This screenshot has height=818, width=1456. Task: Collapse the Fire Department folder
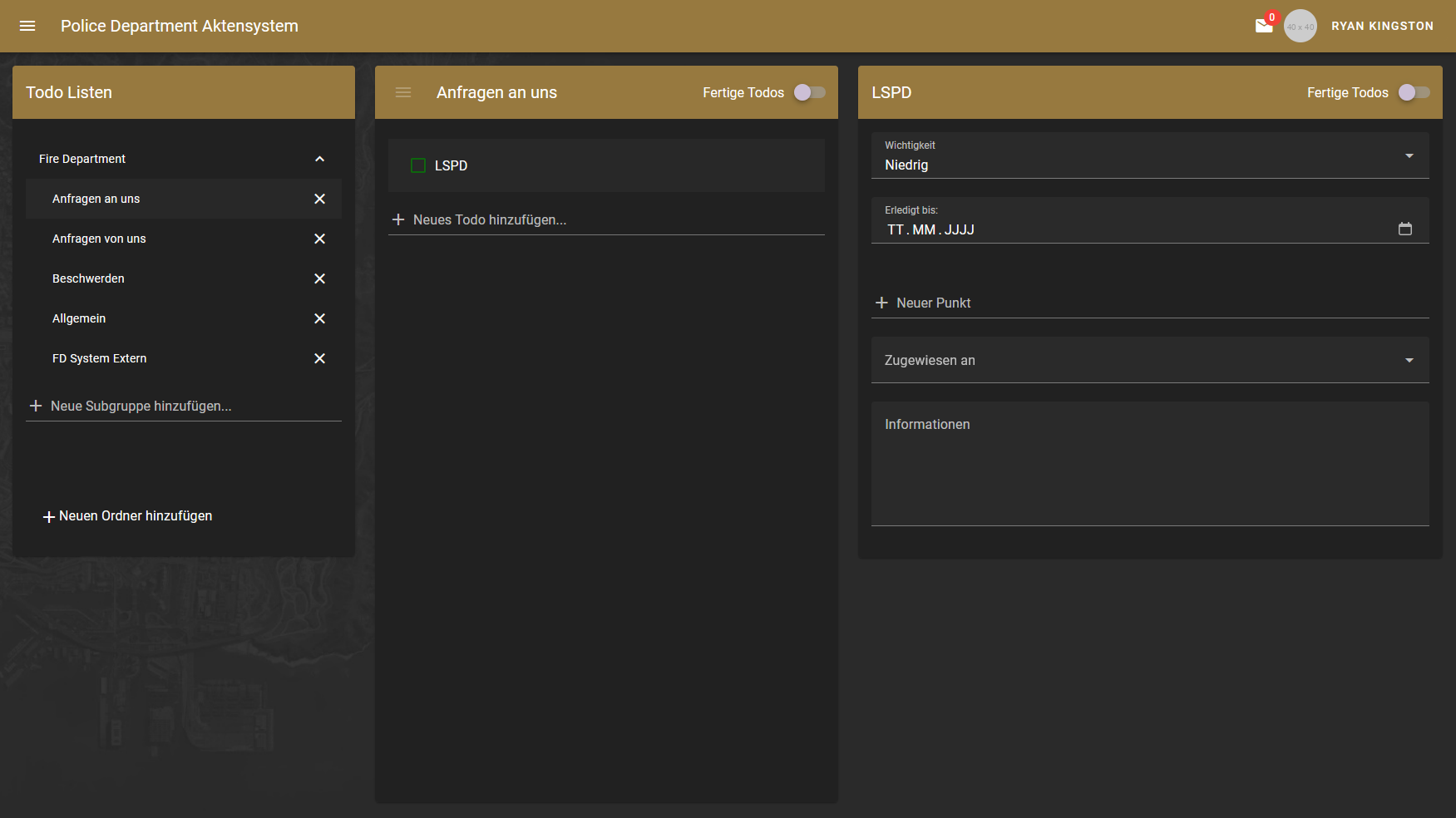[319, 159]
